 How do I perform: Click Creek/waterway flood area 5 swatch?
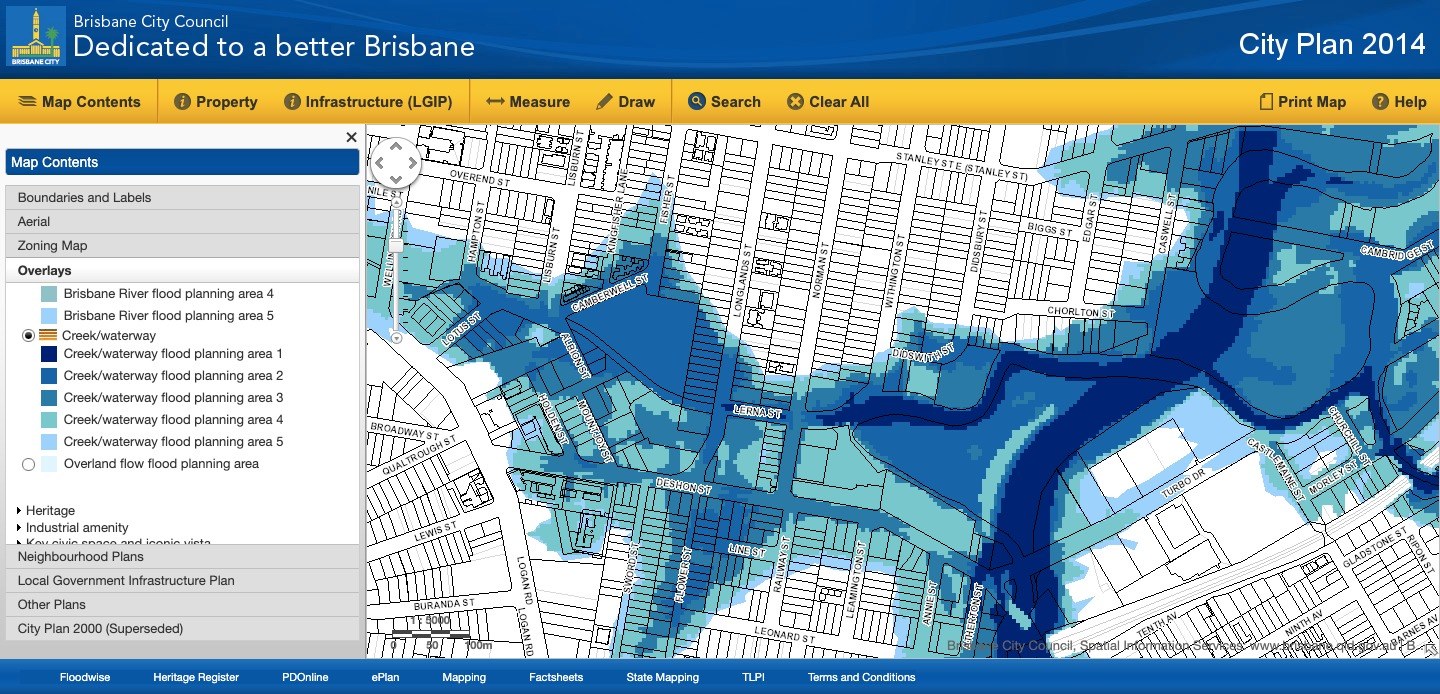coord(48,442)
